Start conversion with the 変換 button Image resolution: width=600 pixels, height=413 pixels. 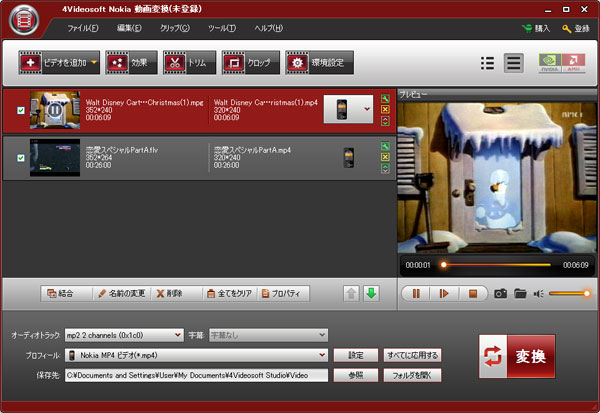point(517,356)
